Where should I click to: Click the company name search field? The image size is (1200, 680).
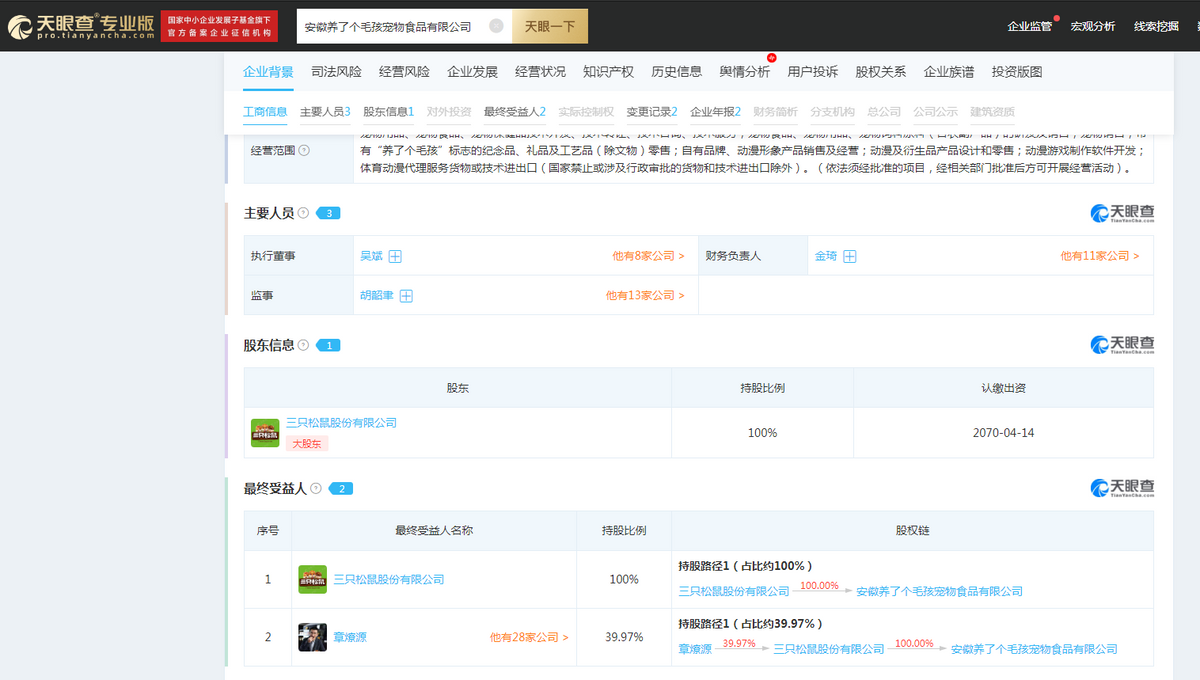click(x=390, y=27)
